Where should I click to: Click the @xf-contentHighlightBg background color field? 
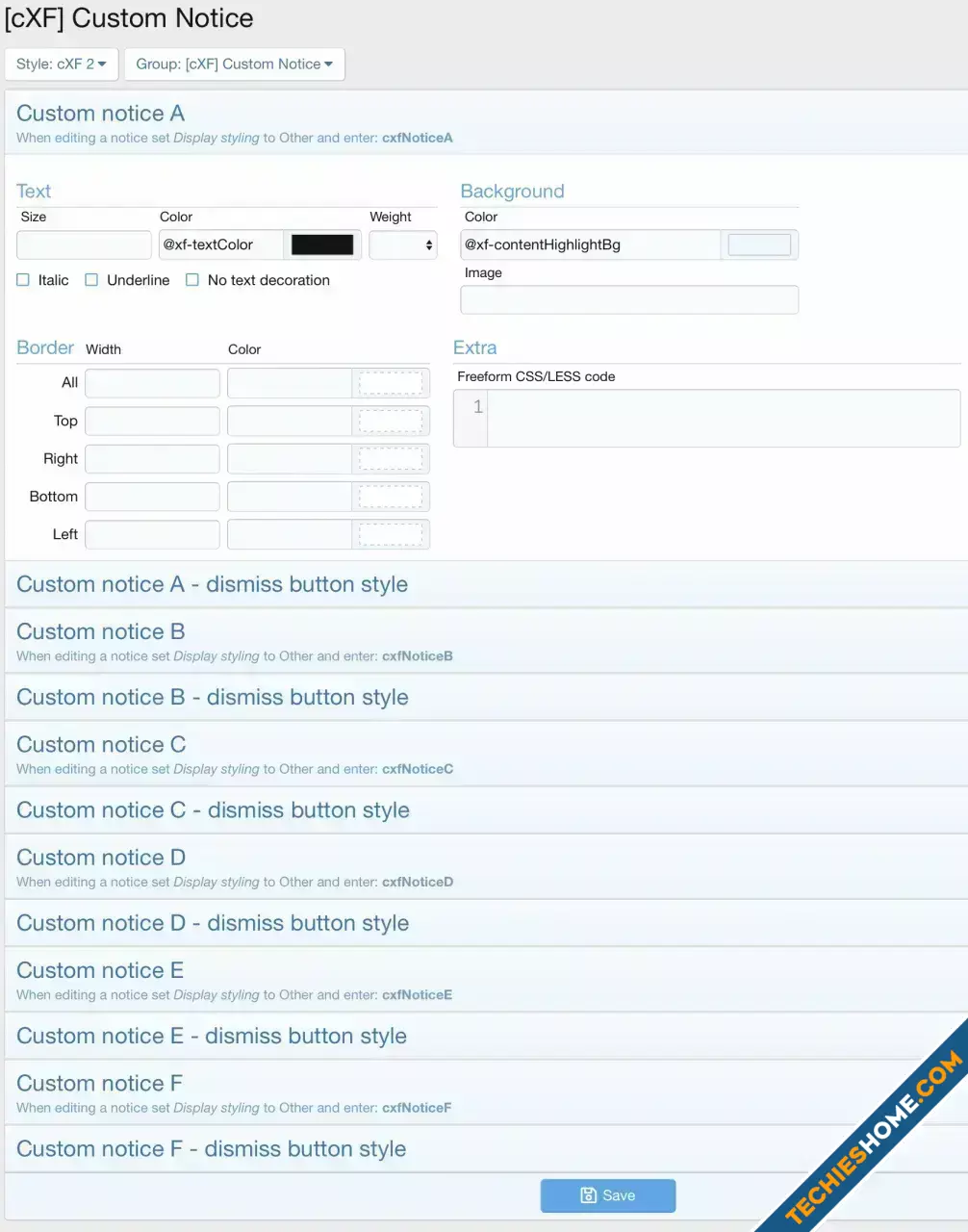[590, 244]
